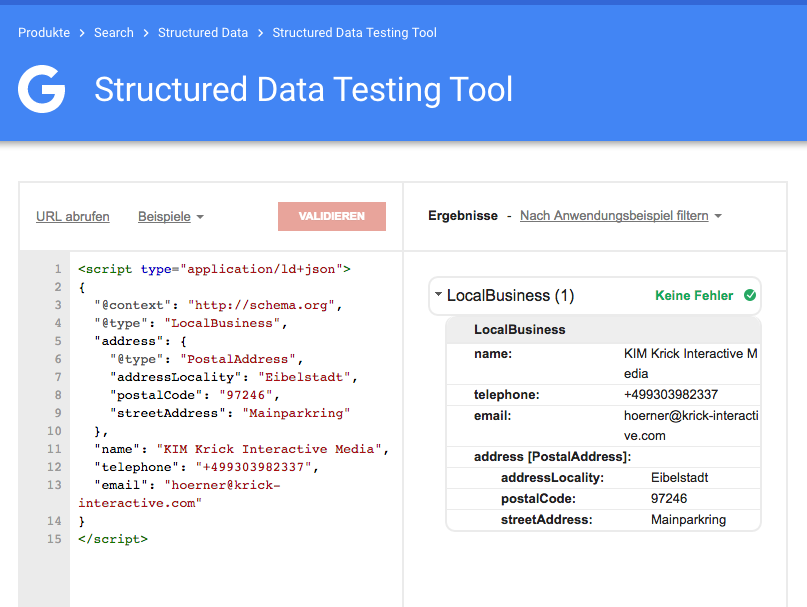Click the email value in results table
Screen dimensions: 807x607
click(x=691, y=425)
